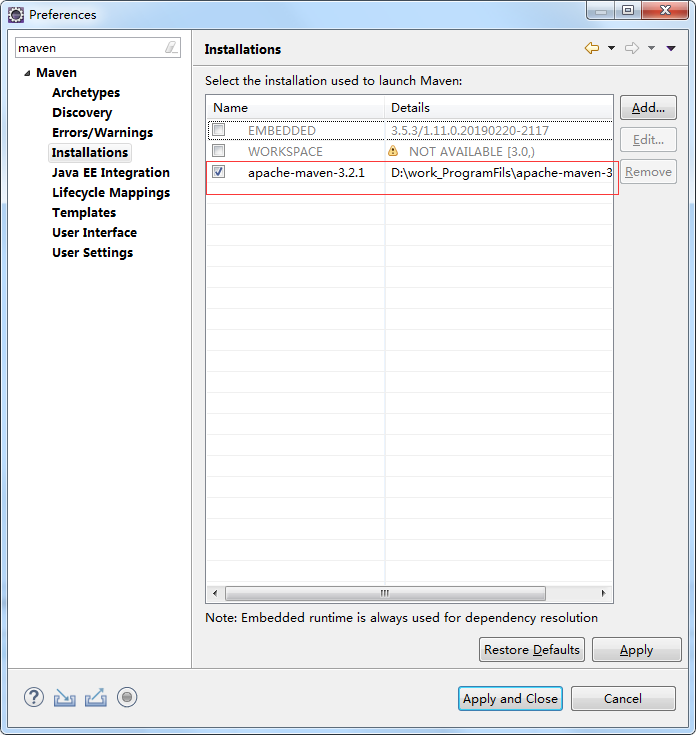The height and width of the screenshot is (735, 696).
Task: Open the Discovery preference page
Action: (x=82, y=112)
